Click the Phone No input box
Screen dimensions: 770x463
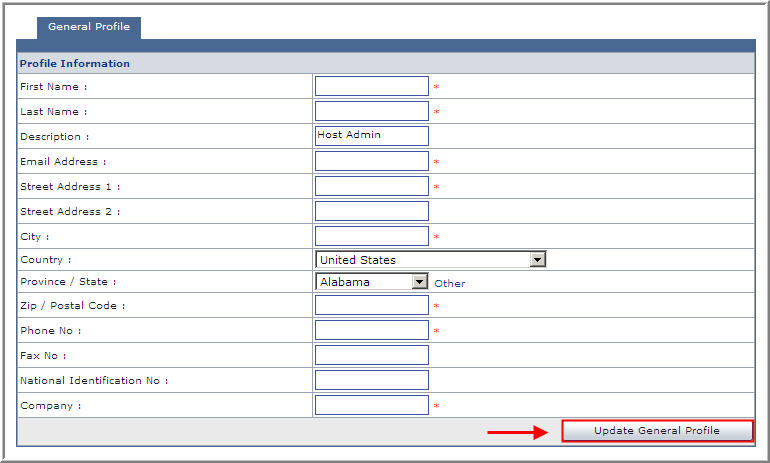[x=371, y=330]
